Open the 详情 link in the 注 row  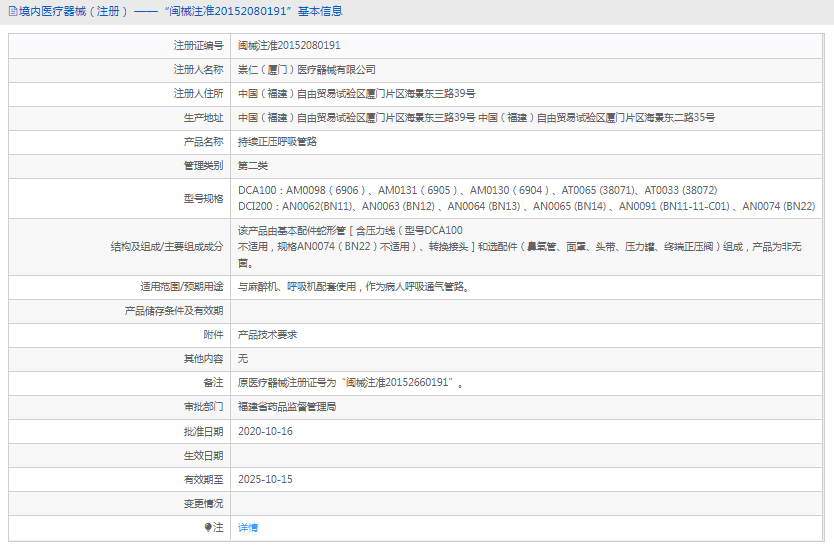coord(248,527)
